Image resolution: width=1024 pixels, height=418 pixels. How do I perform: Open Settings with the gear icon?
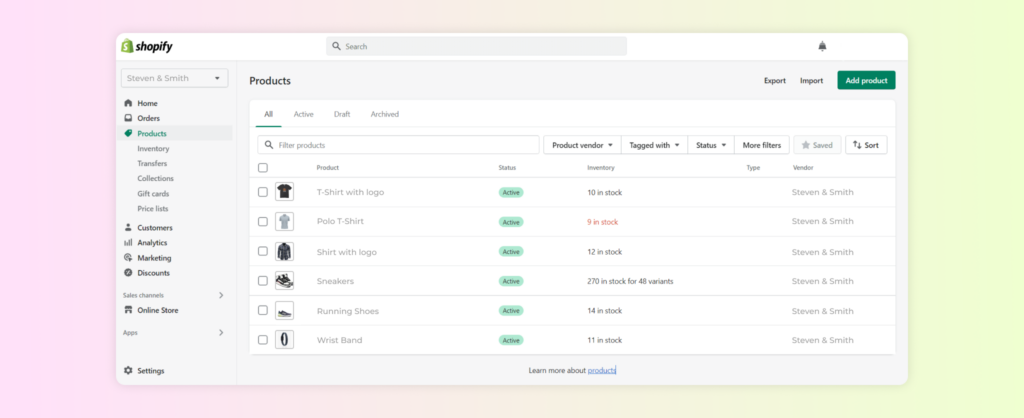(x=128, y=371)
